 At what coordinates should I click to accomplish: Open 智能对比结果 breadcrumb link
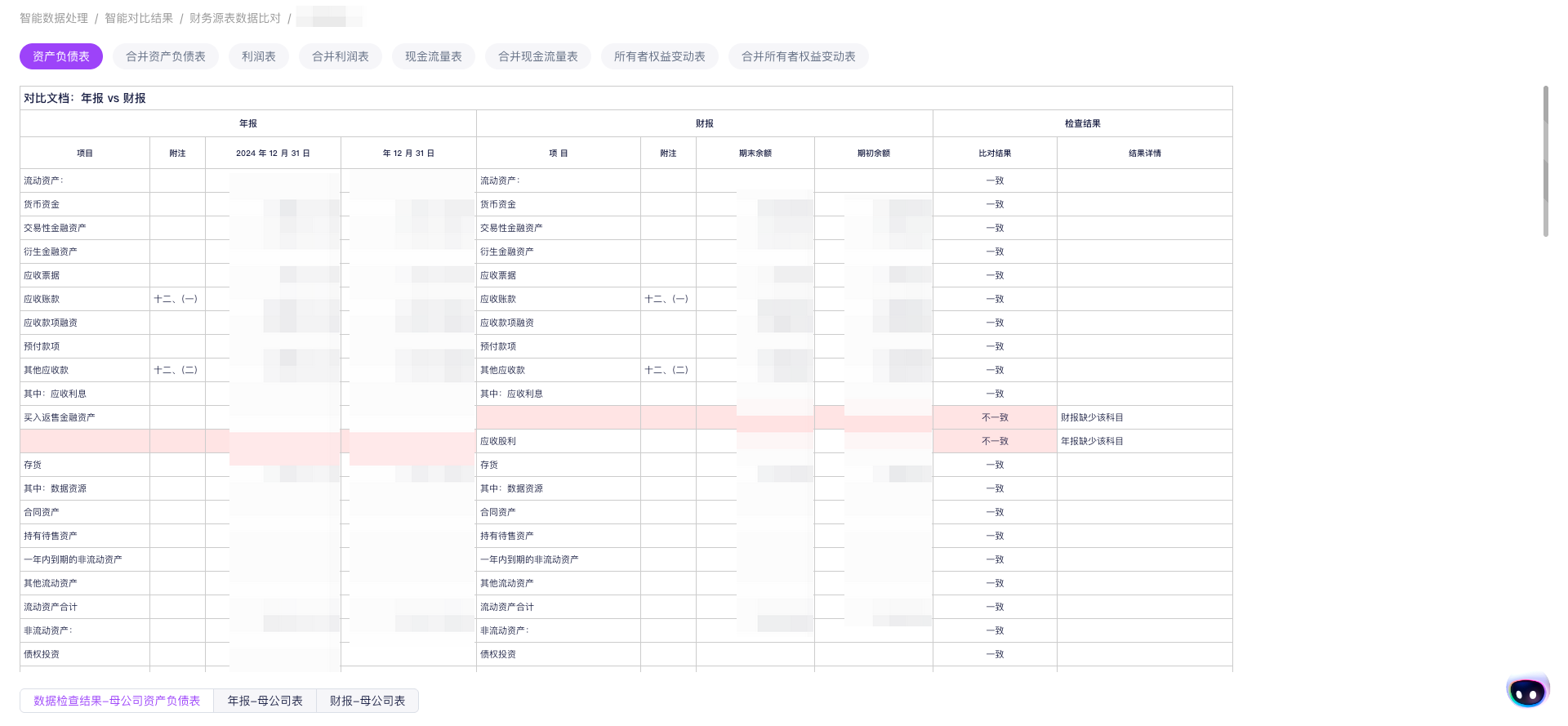(x=139, y=18)
